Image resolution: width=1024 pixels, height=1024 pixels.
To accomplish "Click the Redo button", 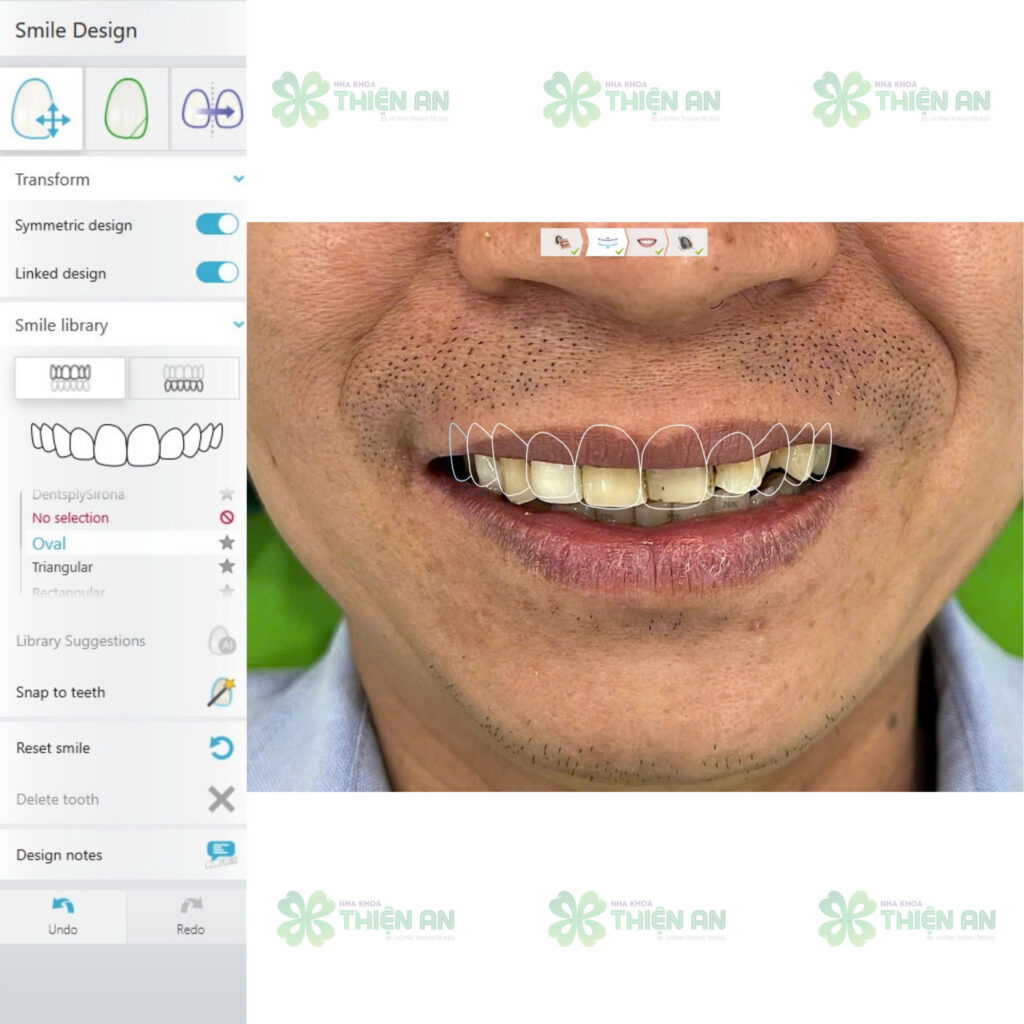I will click(x=190, y=915).
